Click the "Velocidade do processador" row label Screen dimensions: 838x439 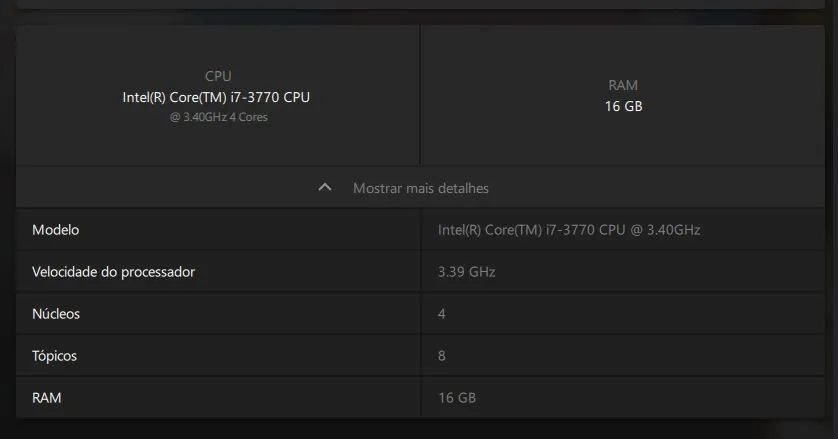tap(113, 272)
